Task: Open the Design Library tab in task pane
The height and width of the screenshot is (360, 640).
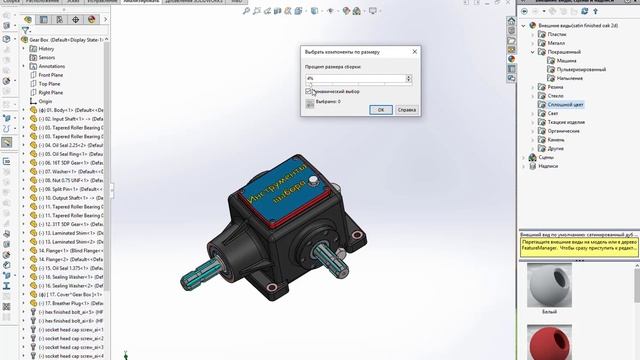Action: point(511,31)
